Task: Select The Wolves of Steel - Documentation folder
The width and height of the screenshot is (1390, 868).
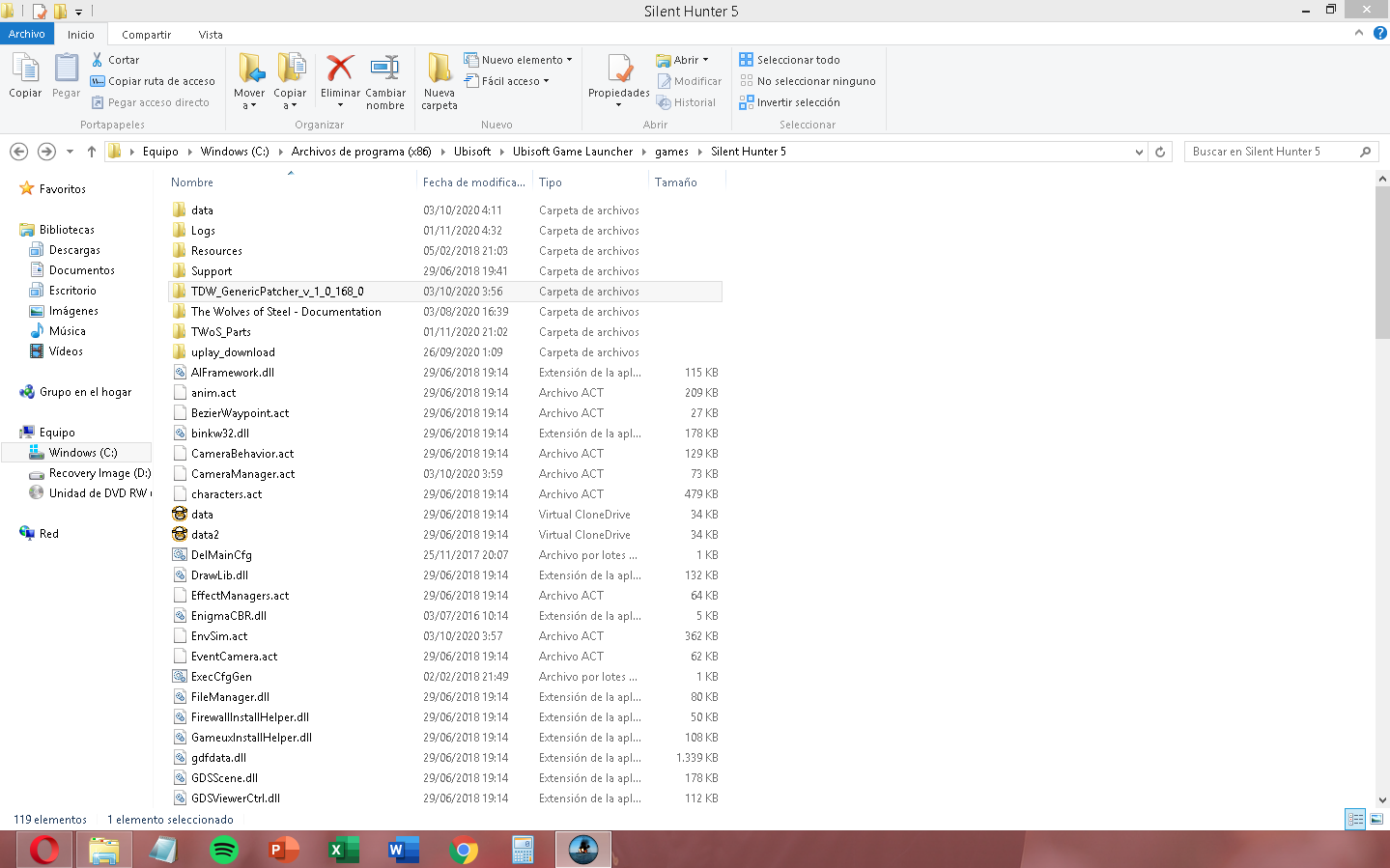Action: pos(444,312)
